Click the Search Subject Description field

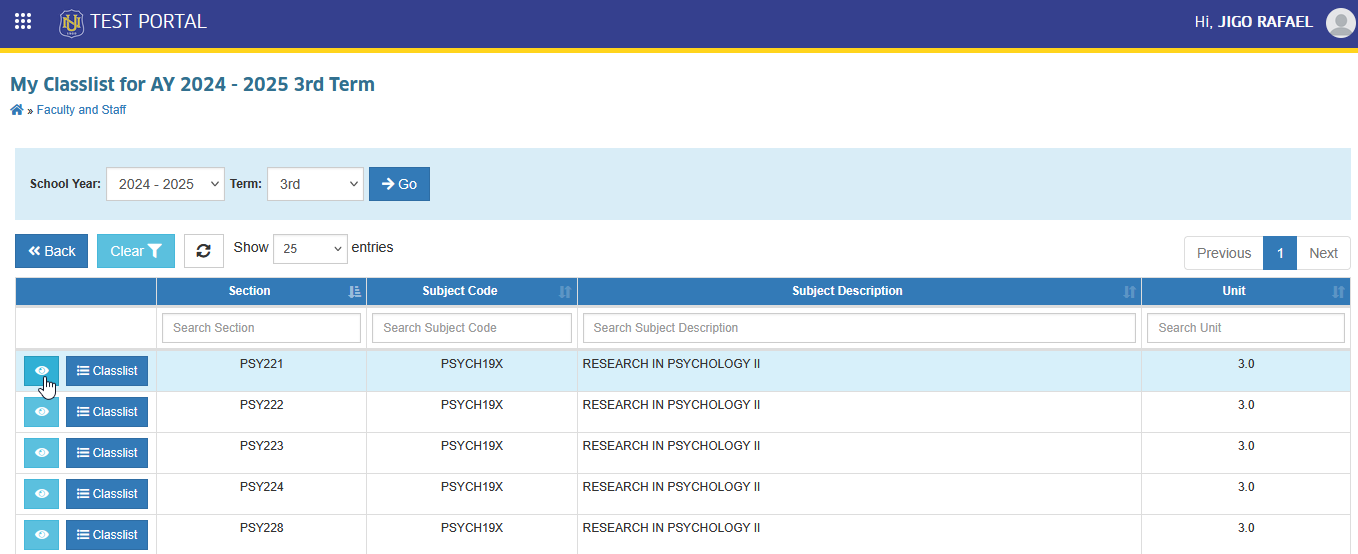coord(859,328)
